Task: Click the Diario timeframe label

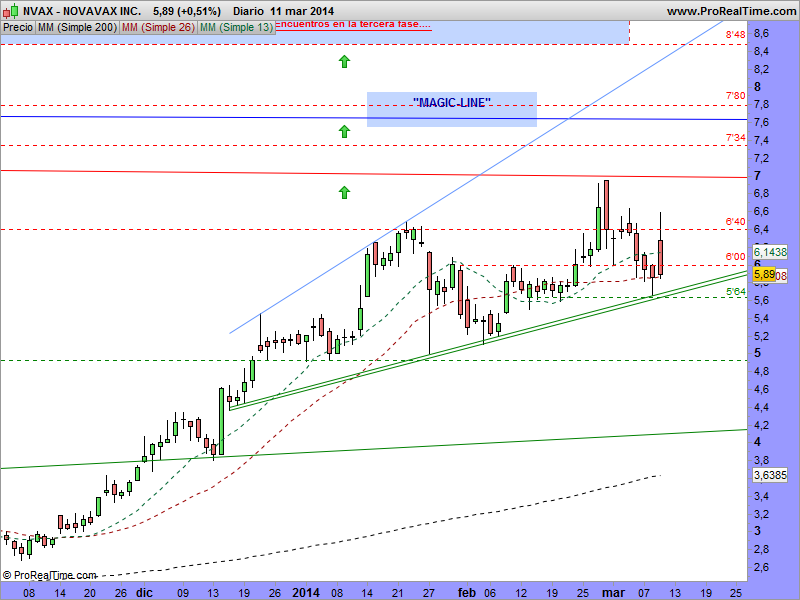Action: click(248, 11)
